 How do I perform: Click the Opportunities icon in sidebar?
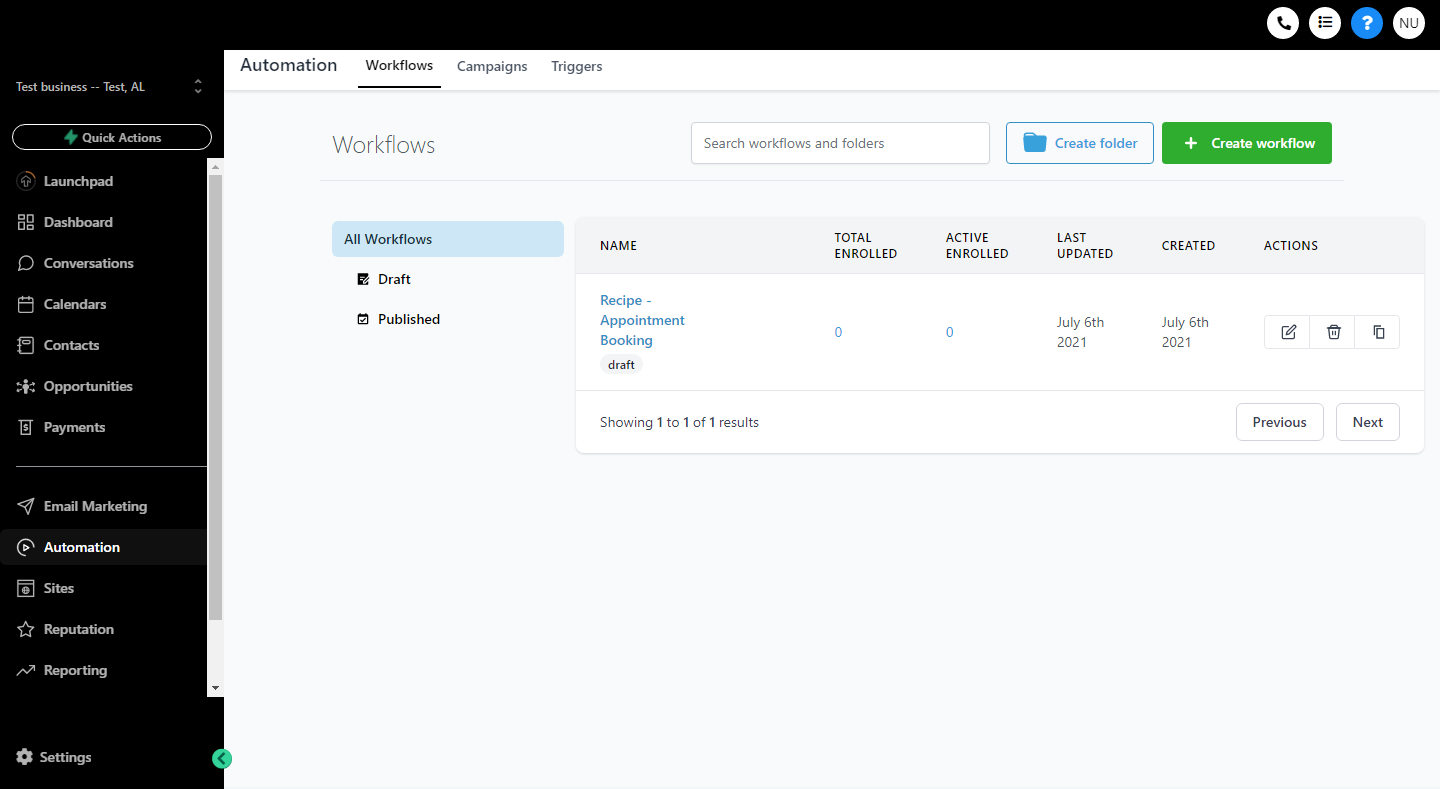(26, 386)
